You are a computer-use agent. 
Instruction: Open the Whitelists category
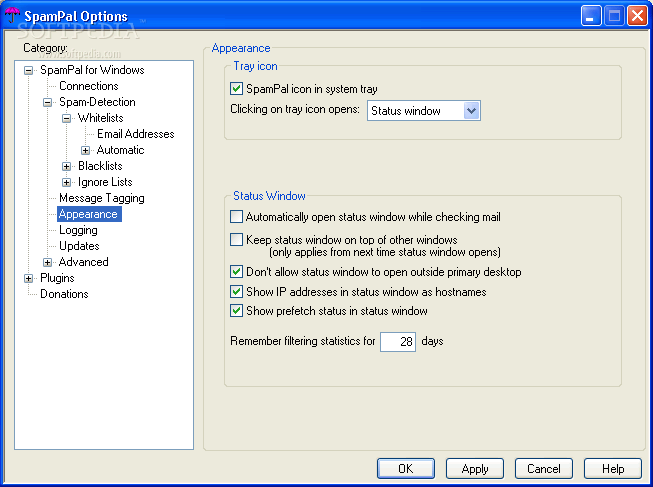(x=100, y=118)
